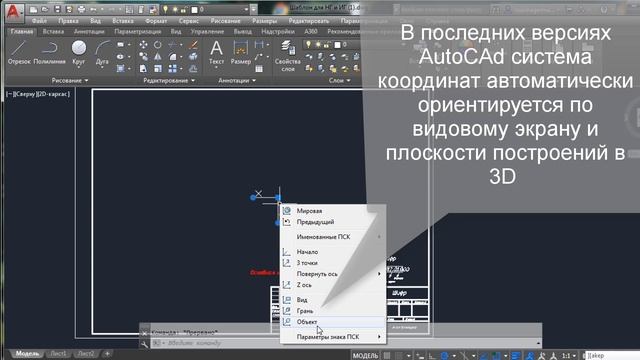This screenshot has height=360, width=640.
Task: Toggle the МОДЕЛЬ status bar button
Action: click(365, 356)
